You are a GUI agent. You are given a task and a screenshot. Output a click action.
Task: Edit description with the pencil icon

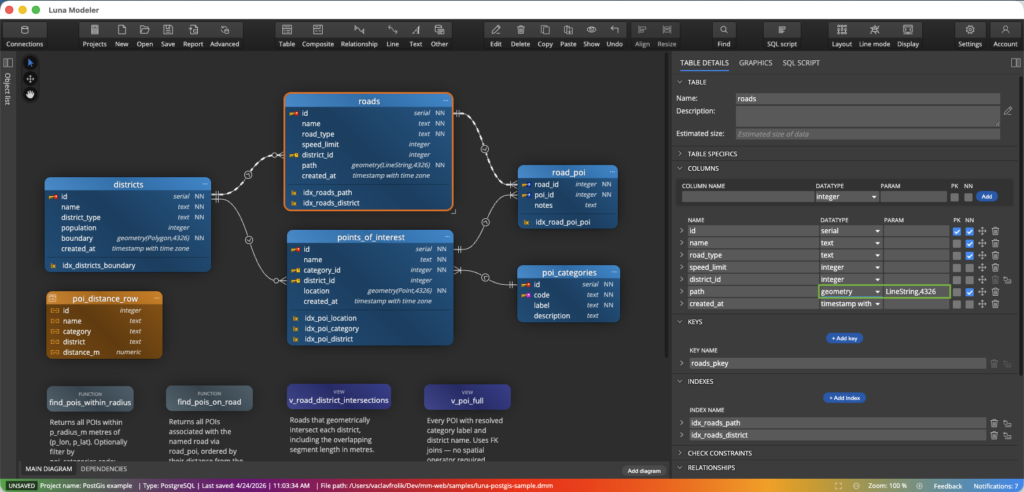click(1008, 110)
